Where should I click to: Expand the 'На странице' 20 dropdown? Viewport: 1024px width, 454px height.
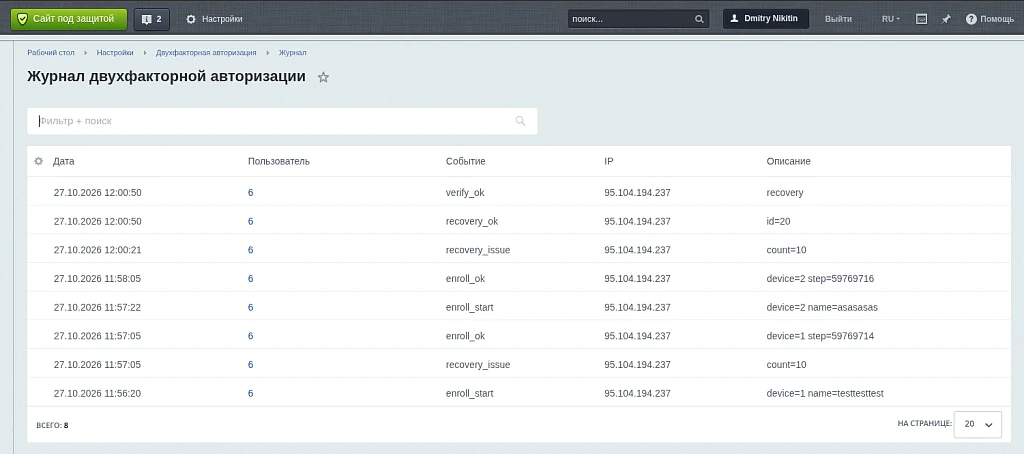tap(978, 424)
